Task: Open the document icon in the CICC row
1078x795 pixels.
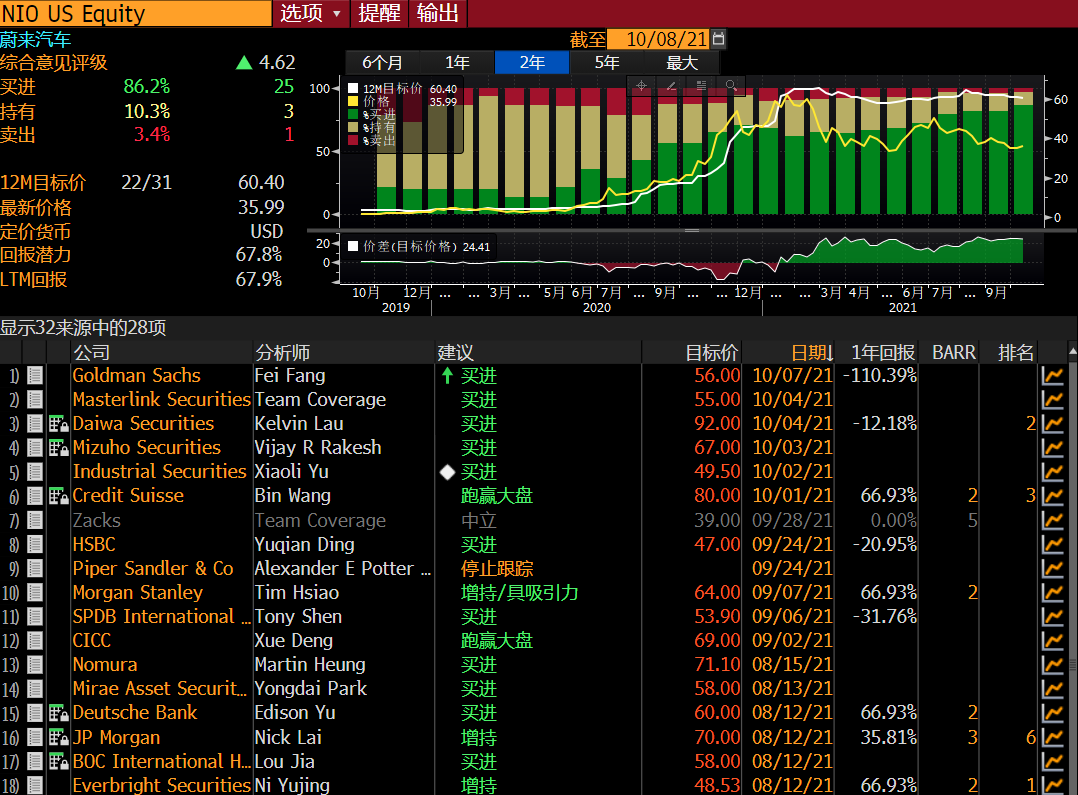Action: [x=35, y=641]
